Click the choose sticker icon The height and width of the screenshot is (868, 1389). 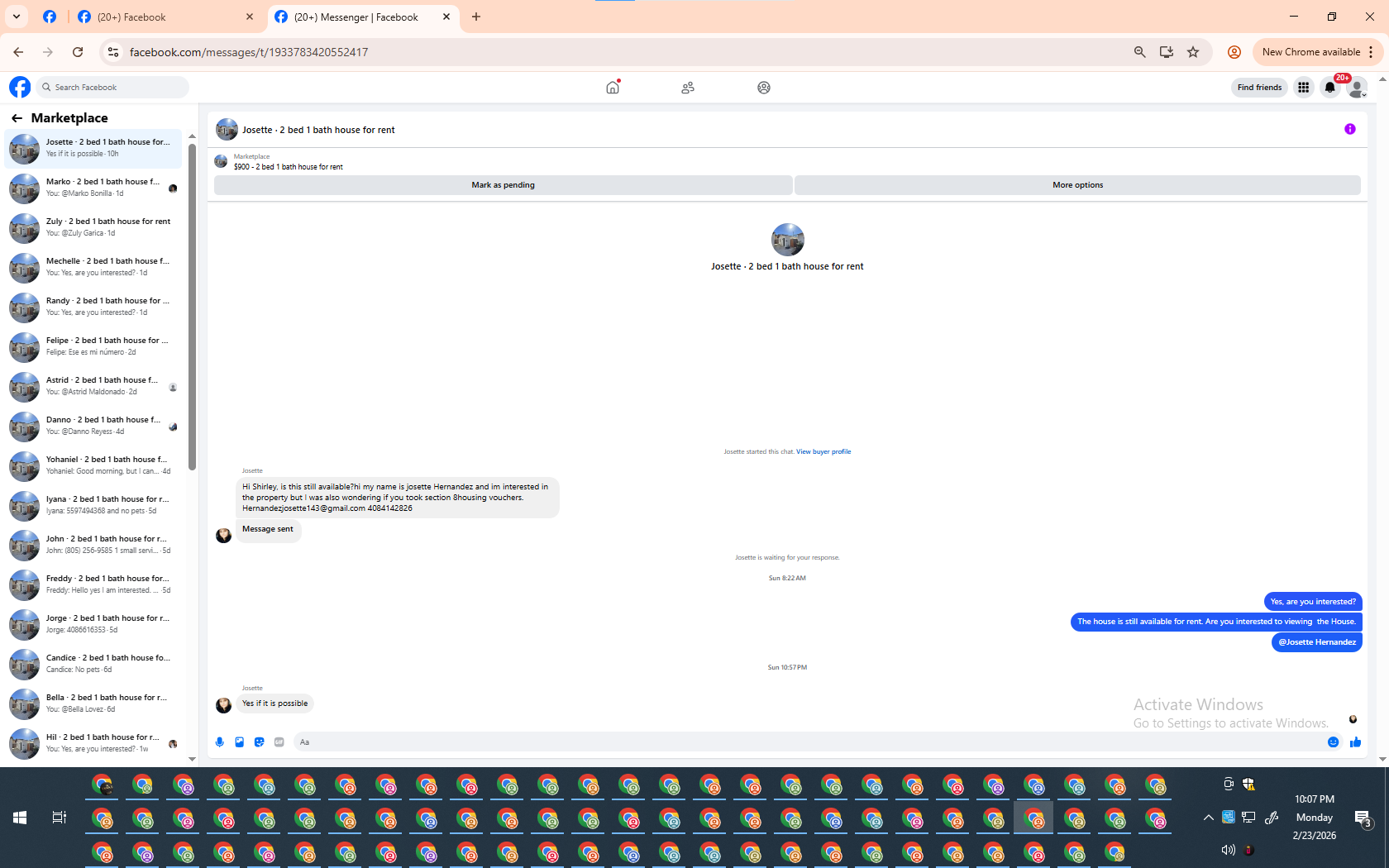coord(260,742)
